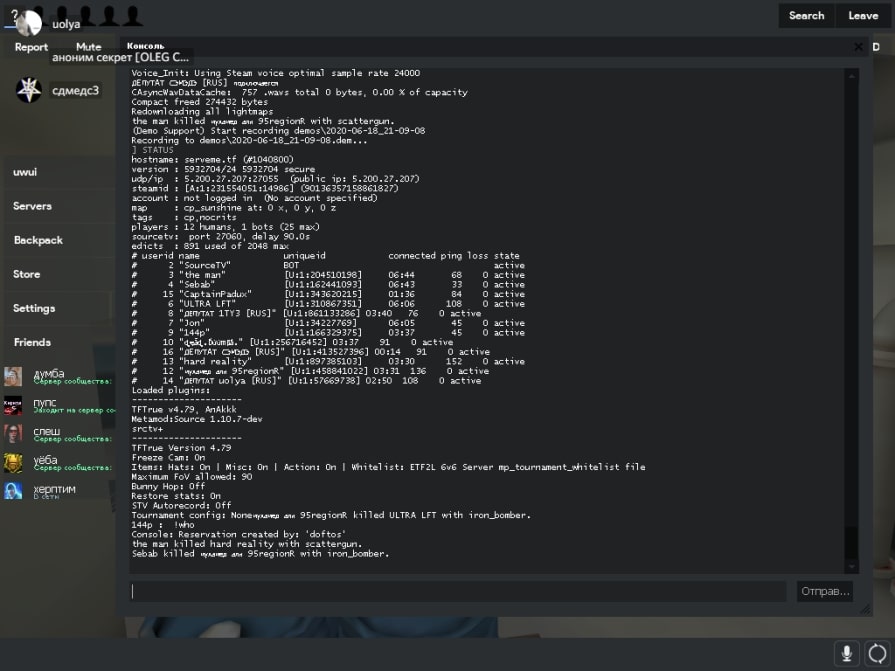This screenshot has height=671, width=895.
Task: Open the Settings menu entry
Action: click(34, 308)
